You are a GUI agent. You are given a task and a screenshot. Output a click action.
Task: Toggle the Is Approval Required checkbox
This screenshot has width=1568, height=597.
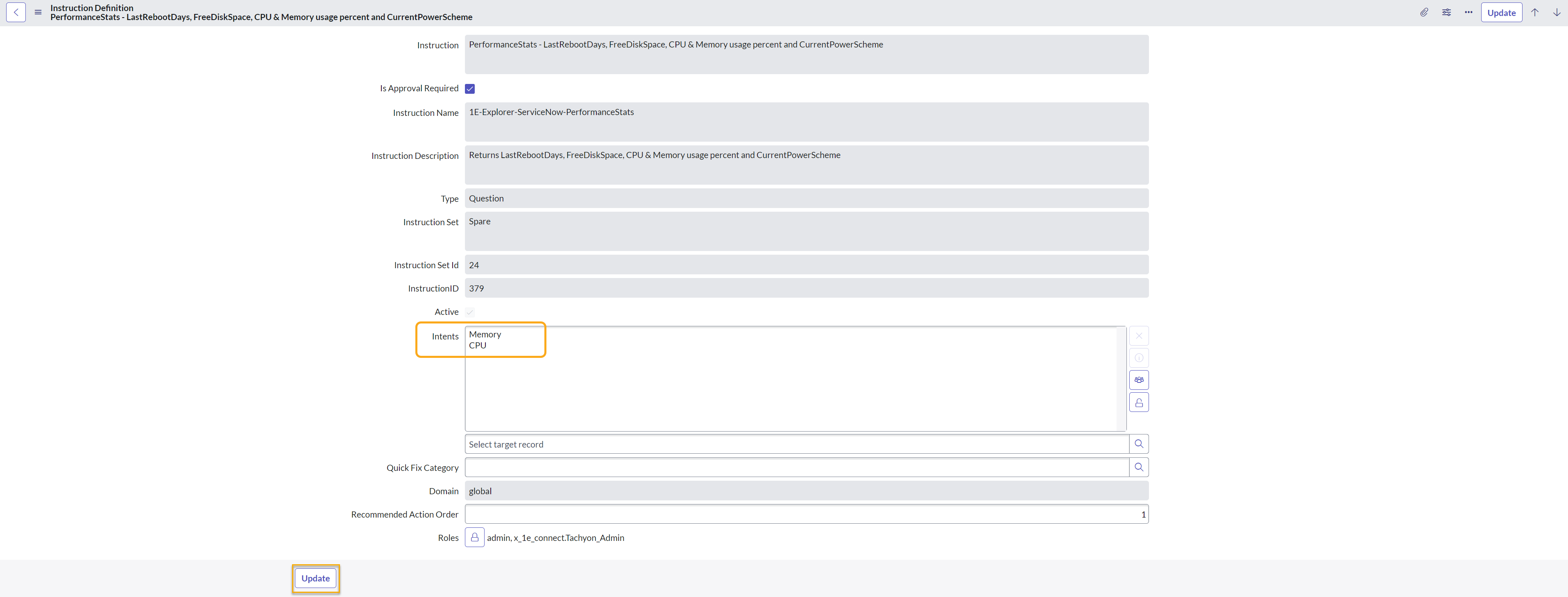point(470,89)
